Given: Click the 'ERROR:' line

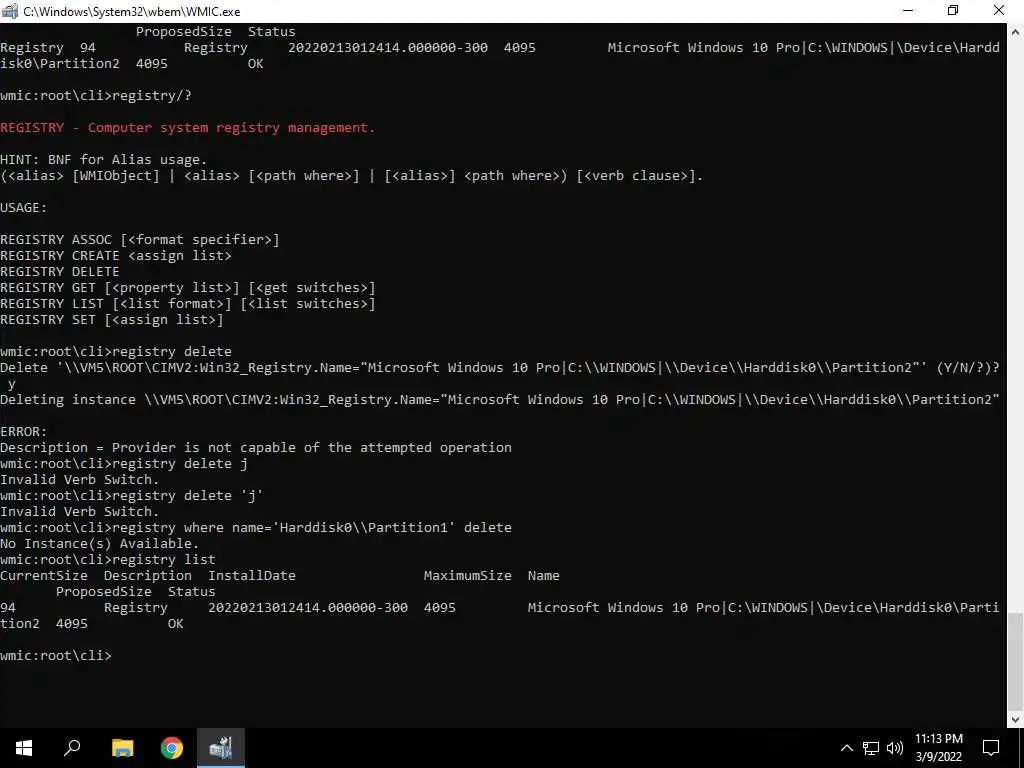Looking at the screenshot, I should [24, 432].
